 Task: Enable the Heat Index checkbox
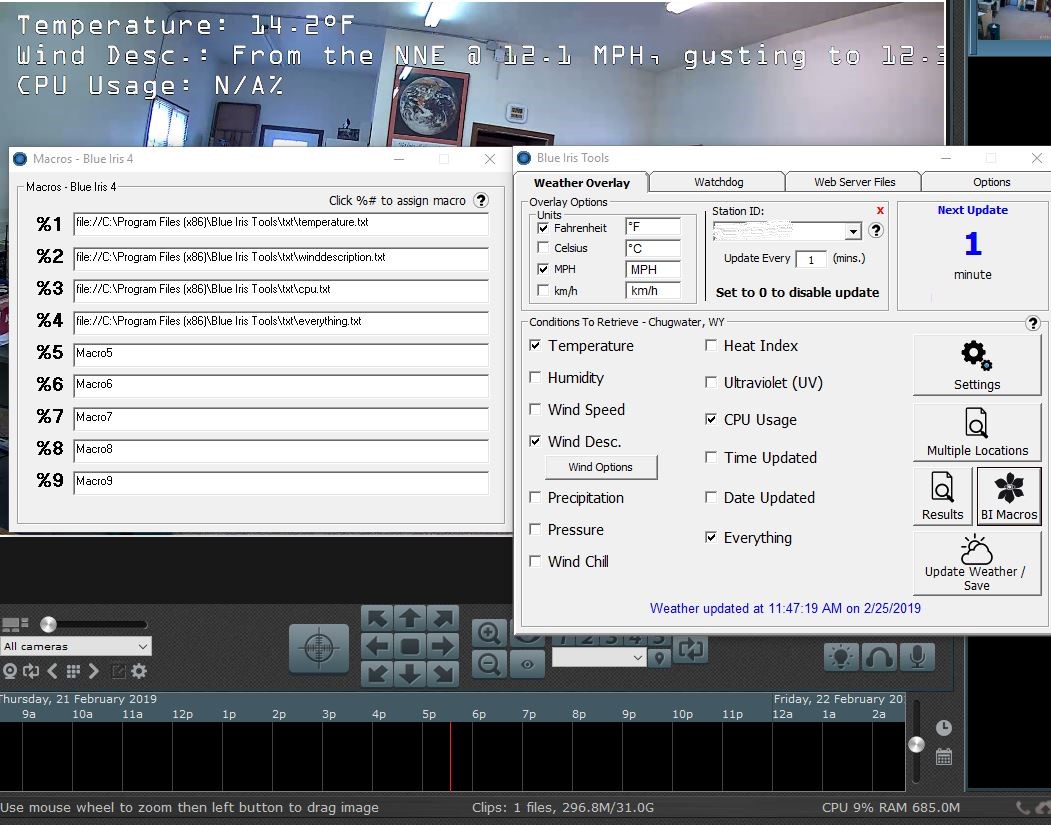[x=710, y=345]
